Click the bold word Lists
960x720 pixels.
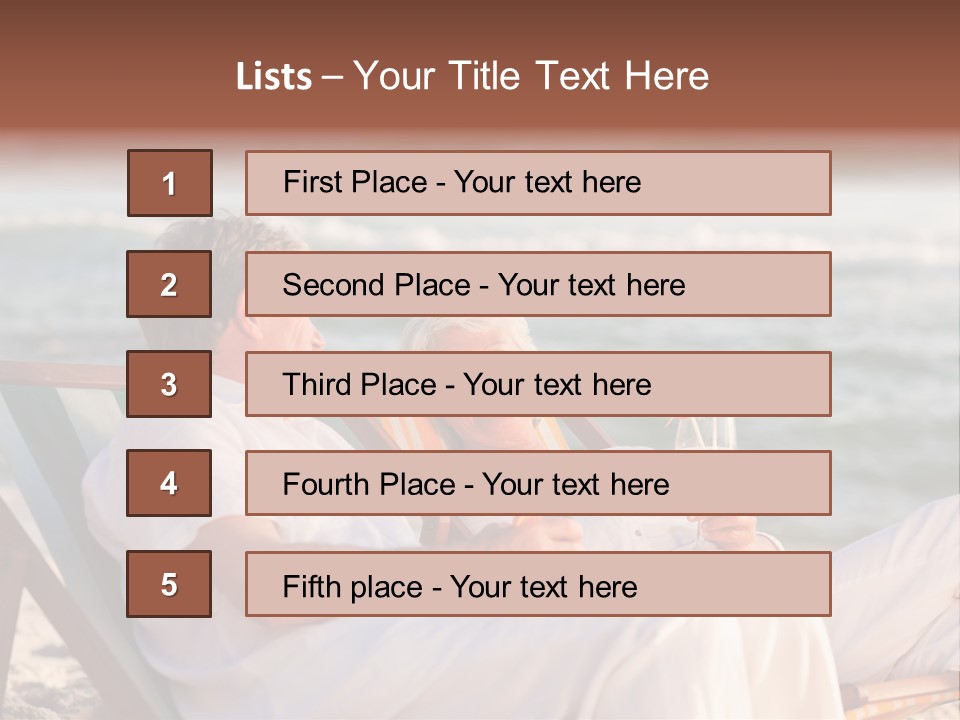pos(274,77)
